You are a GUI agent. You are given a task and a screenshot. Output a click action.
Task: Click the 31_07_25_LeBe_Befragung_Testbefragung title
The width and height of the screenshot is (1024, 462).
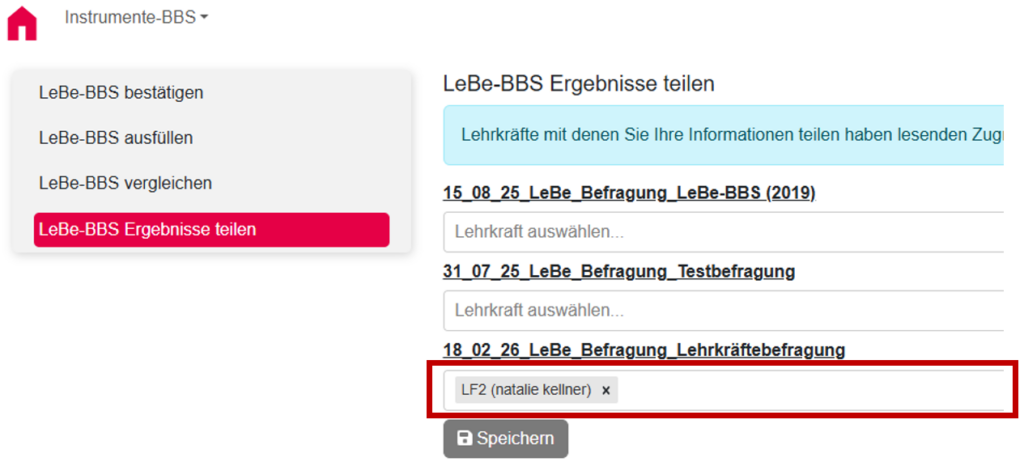click(x=619, y=272)
